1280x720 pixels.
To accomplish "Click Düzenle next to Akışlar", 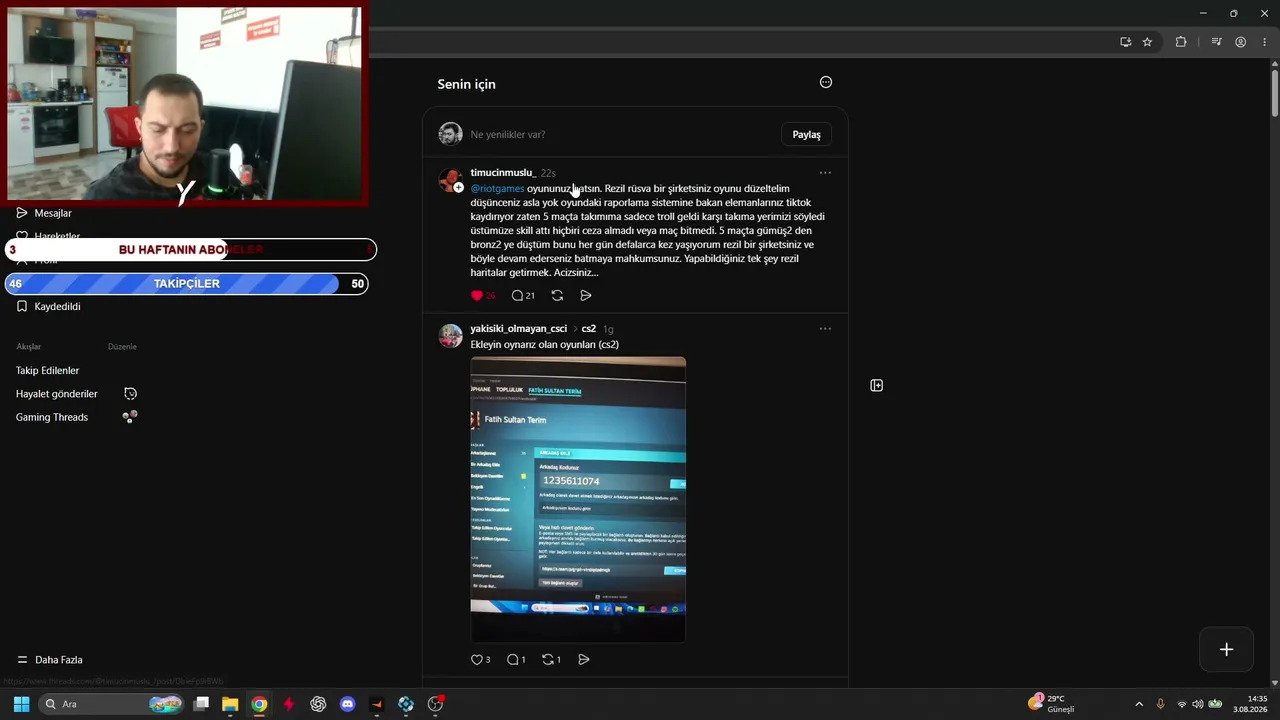I will coord(122,347).
